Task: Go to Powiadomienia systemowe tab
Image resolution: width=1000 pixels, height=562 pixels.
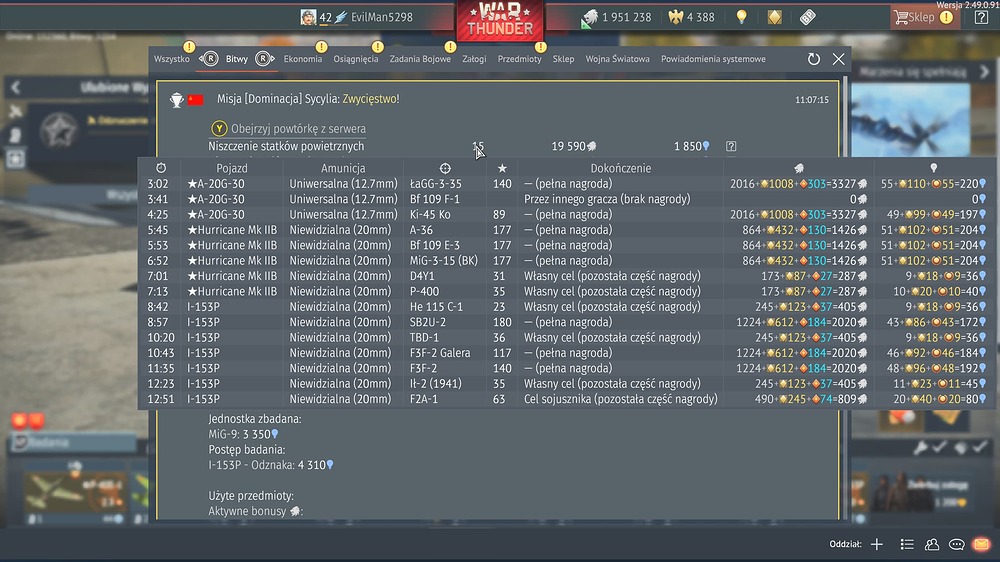Action: tap(713, 59)
